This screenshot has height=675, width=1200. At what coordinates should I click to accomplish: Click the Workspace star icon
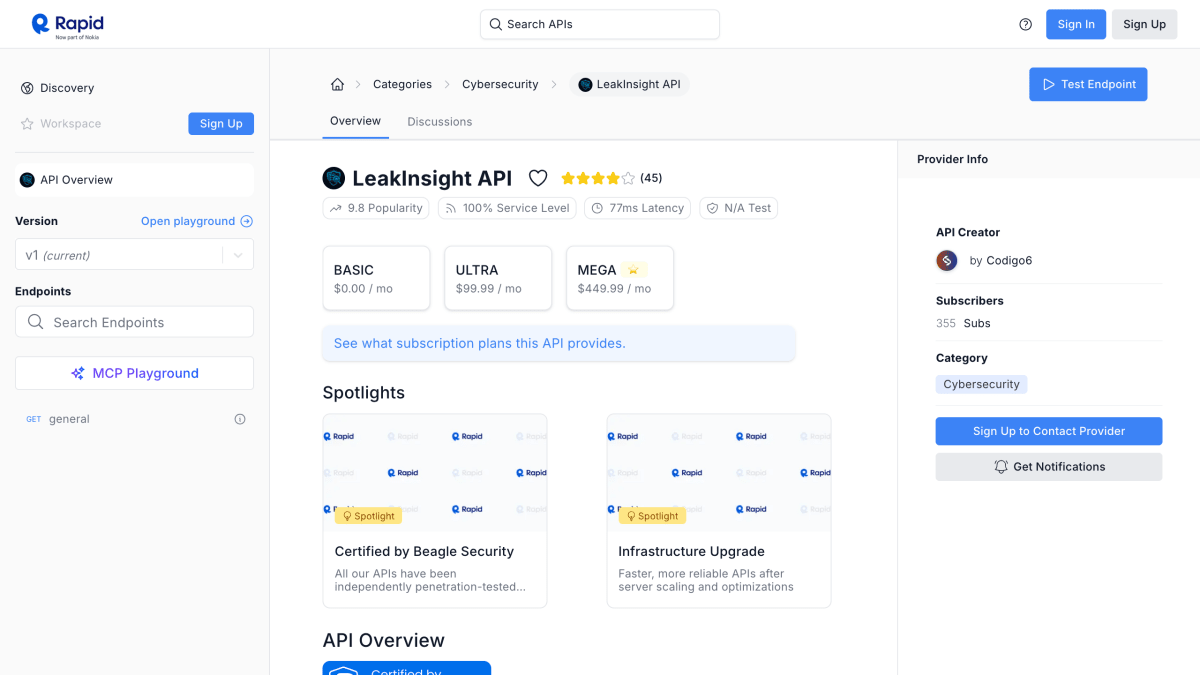(x=27, y=124)
